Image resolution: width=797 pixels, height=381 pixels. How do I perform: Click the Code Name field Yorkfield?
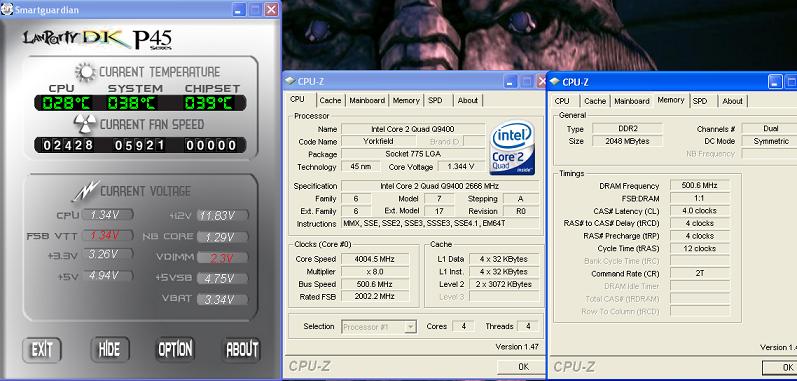click(x=379, y=141)
